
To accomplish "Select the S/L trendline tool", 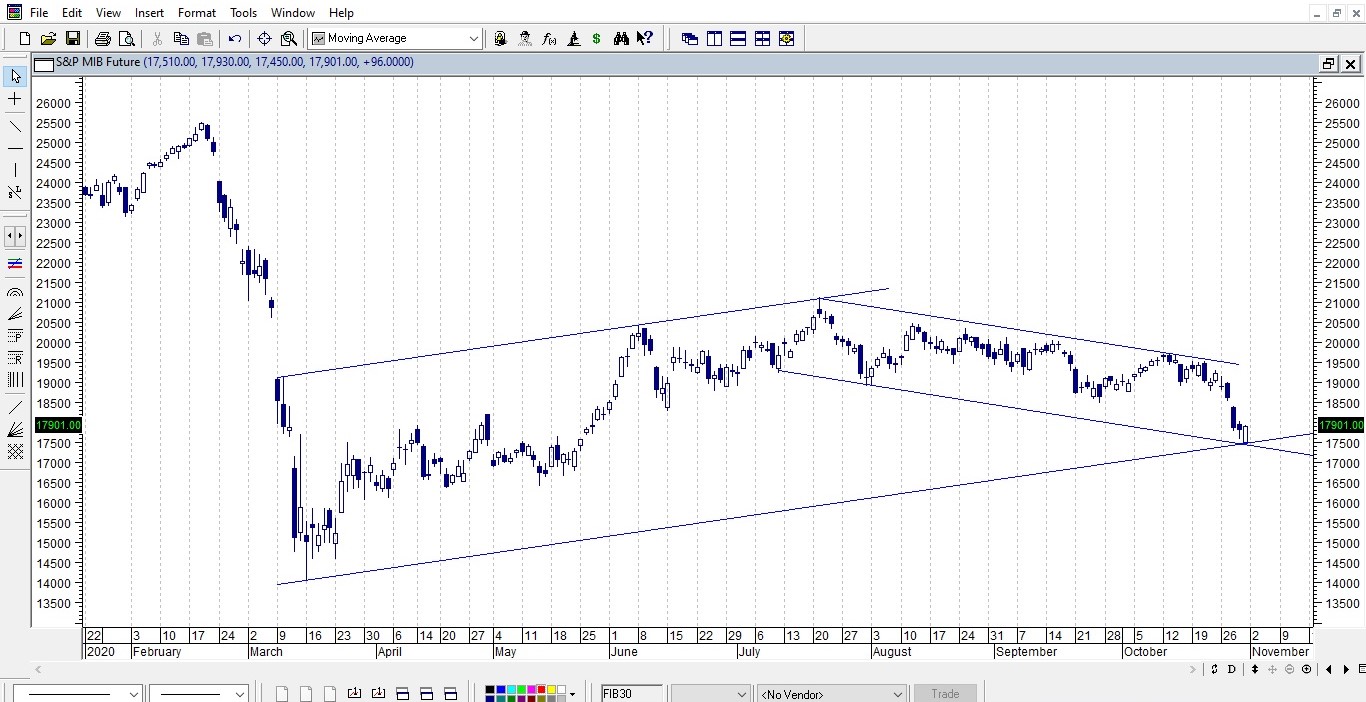I will (15, 192).
